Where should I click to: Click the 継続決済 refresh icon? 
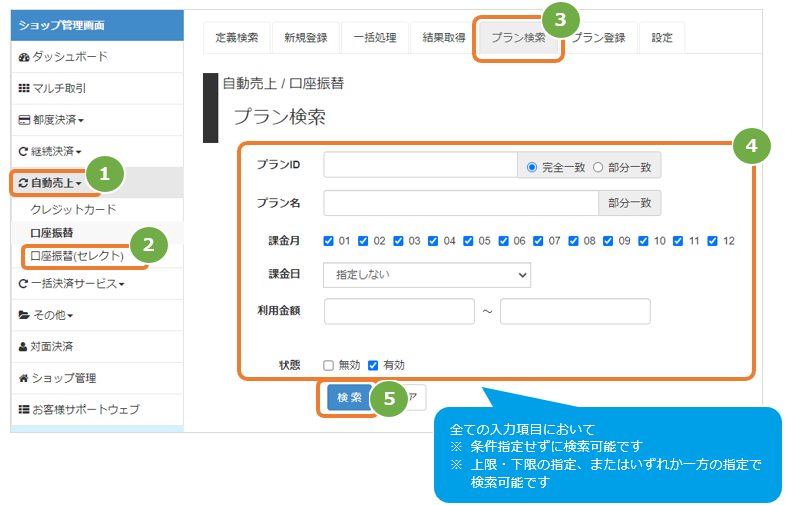click(x=23, y=151)
